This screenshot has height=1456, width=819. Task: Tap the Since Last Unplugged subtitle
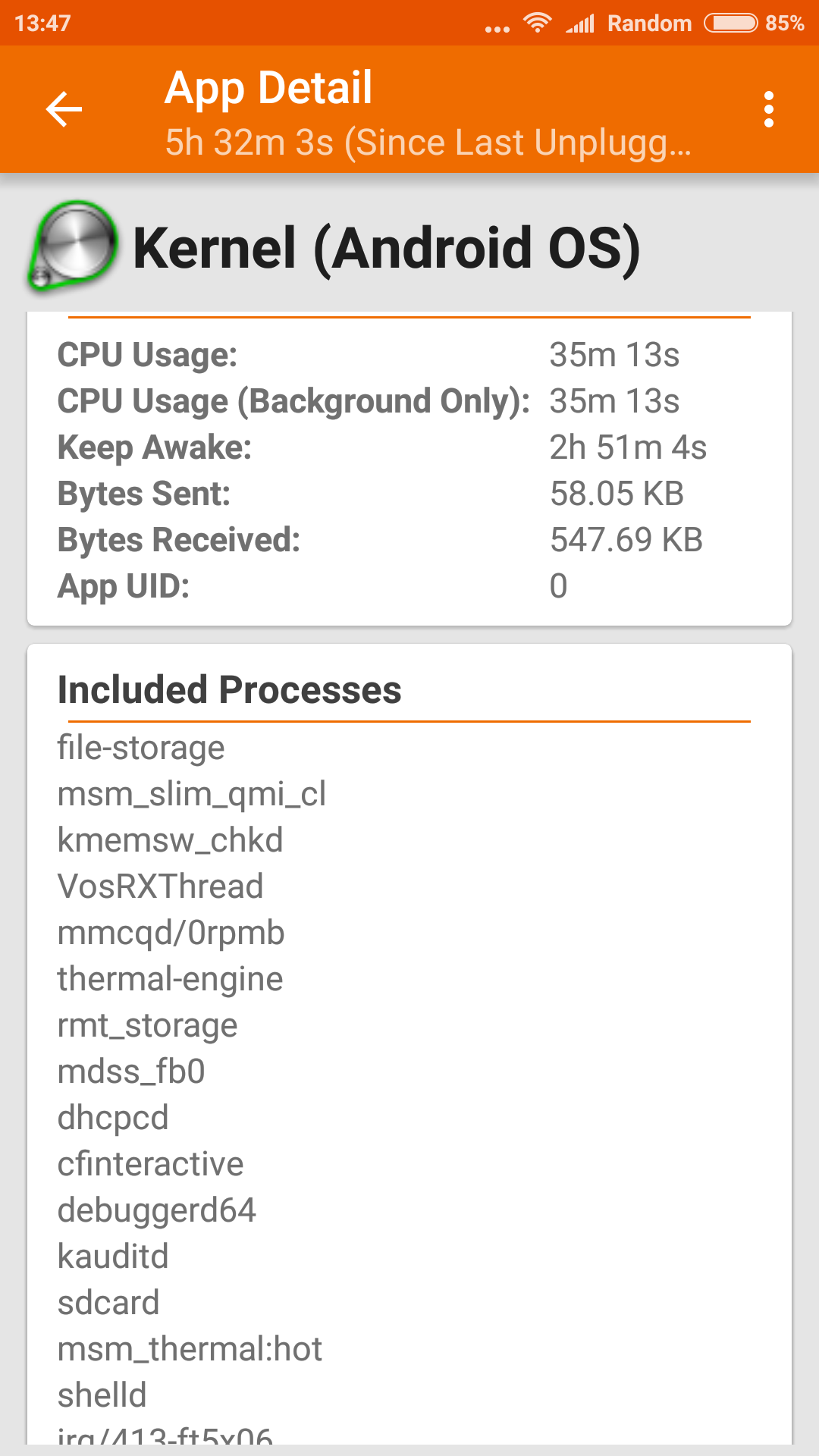tap(428, 143)
